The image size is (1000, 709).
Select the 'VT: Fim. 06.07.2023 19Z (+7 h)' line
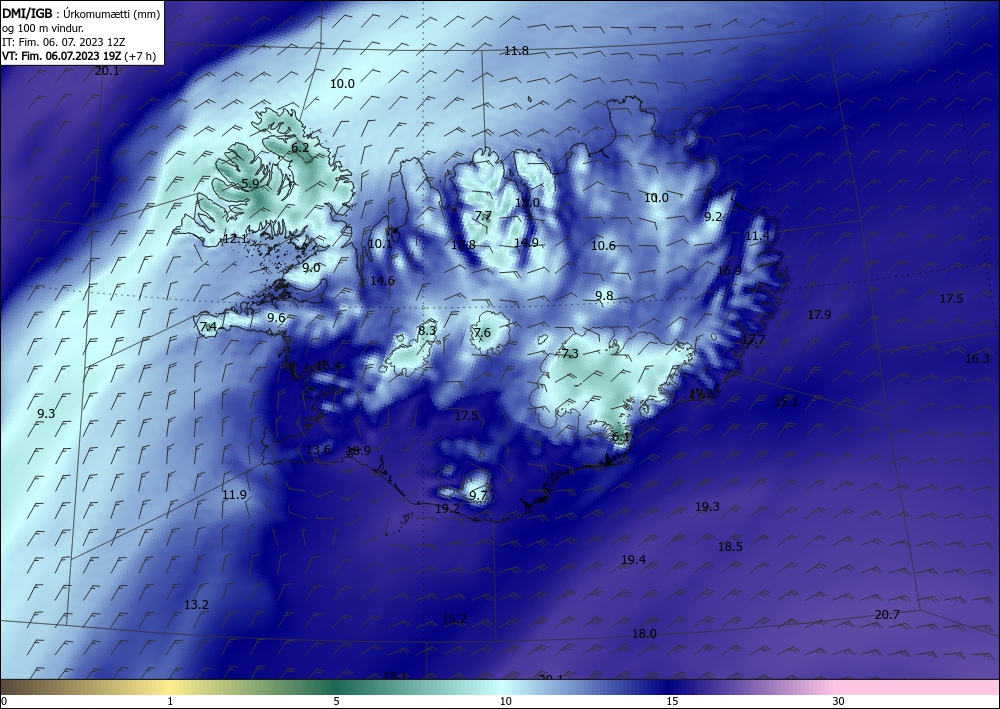tap(78, 55)
